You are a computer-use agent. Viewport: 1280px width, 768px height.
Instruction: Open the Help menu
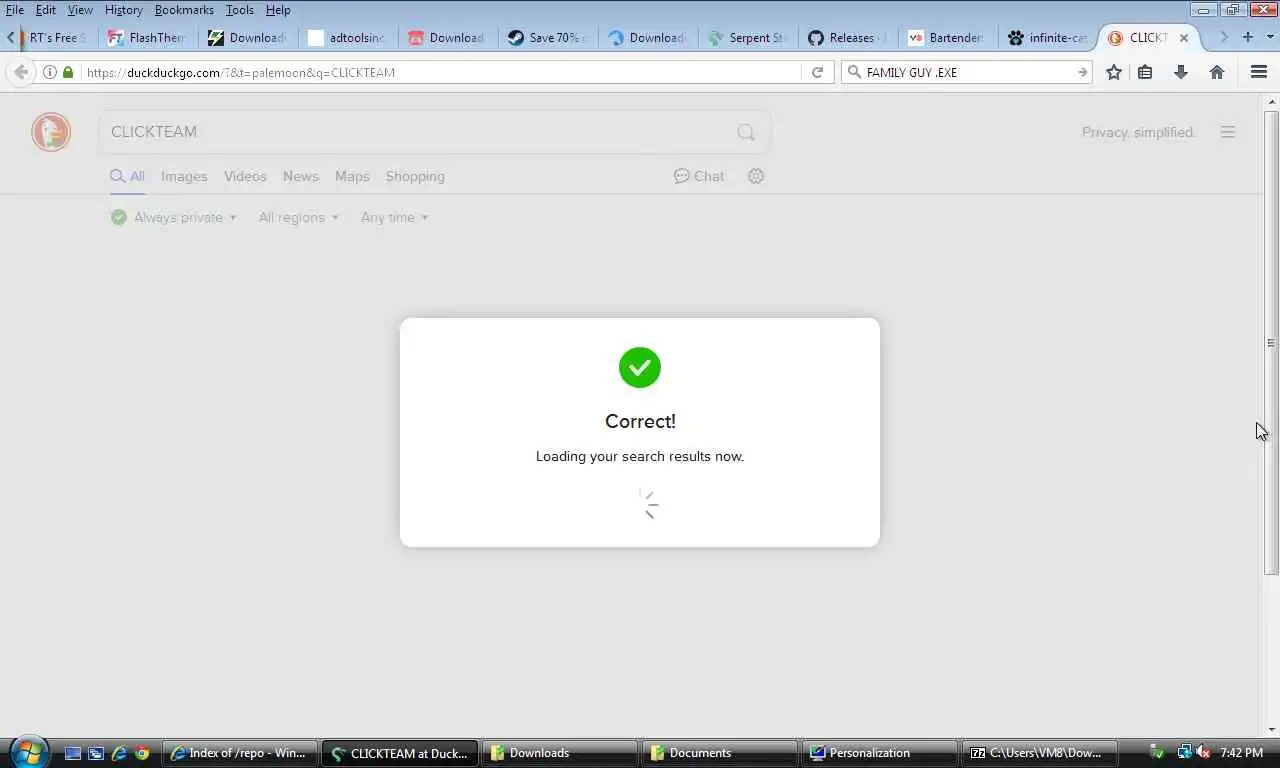[x=278, y=10]
